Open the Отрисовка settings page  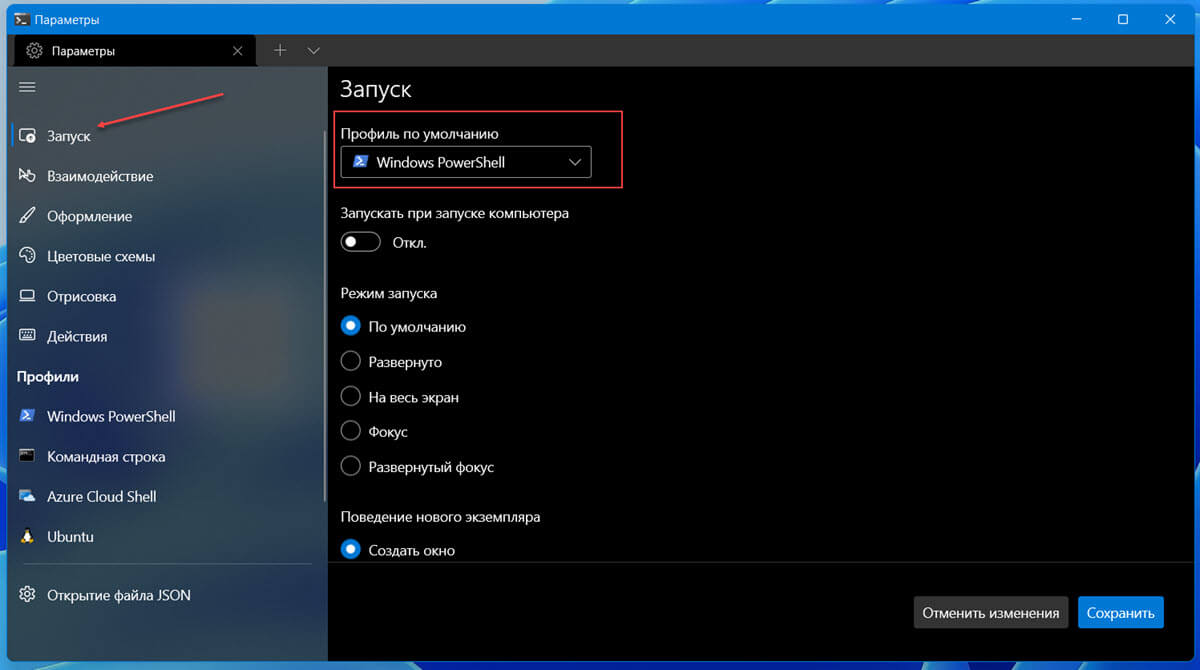point(168,296)
